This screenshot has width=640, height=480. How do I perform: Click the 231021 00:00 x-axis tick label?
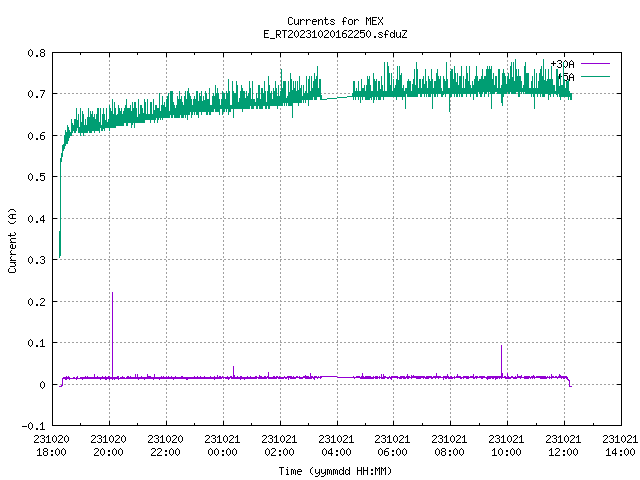[222, 446]
